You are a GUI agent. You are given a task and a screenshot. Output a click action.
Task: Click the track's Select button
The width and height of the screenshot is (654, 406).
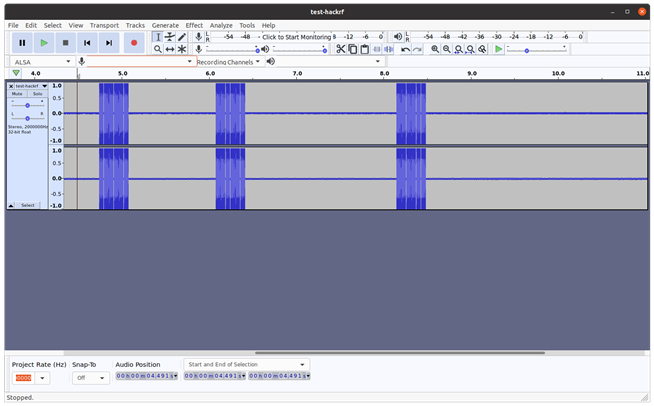tap(28, 205)
